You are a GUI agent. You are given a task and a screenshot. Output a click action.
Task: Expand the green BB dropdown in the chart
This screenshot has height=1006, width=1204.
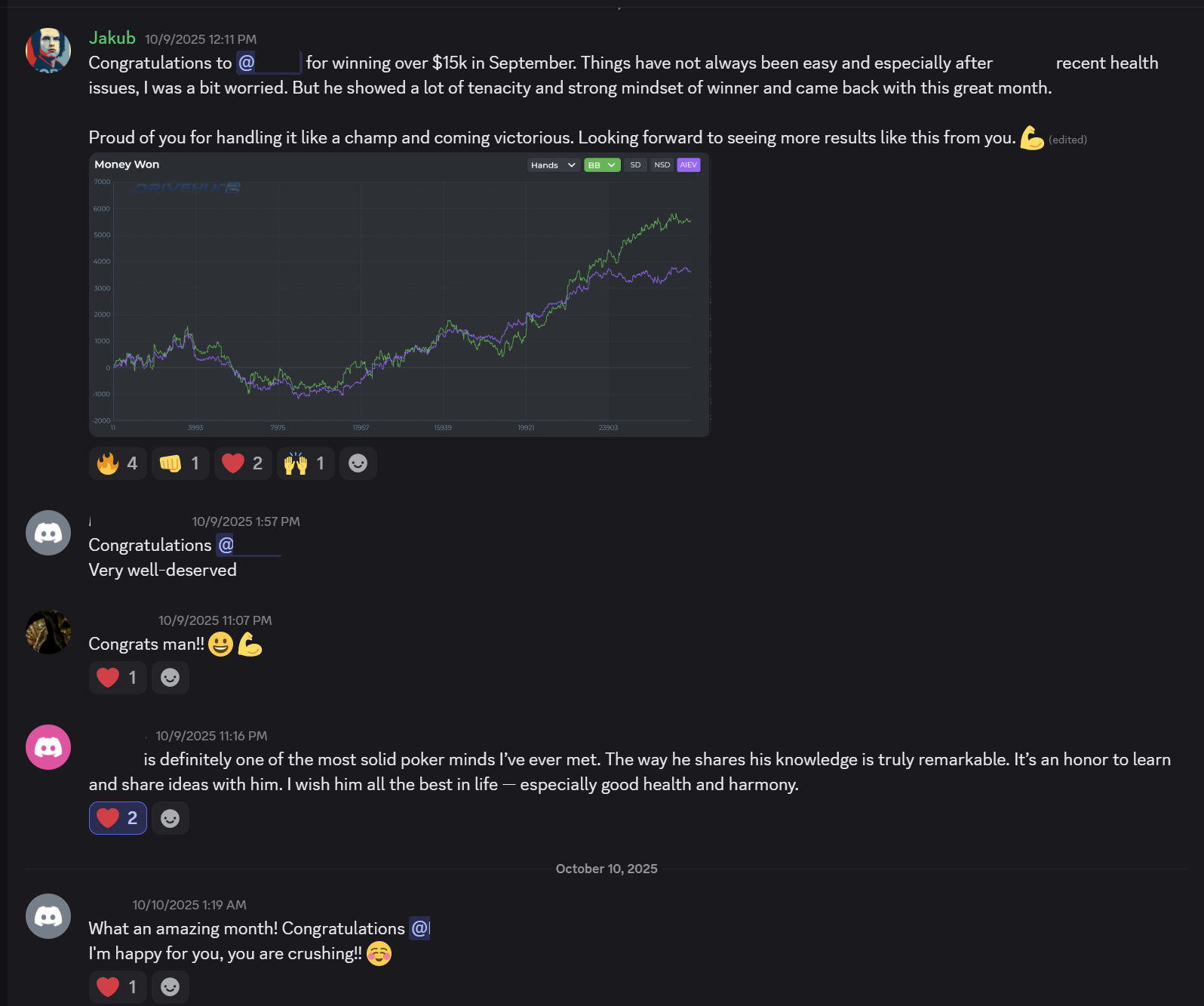point(602,165)
